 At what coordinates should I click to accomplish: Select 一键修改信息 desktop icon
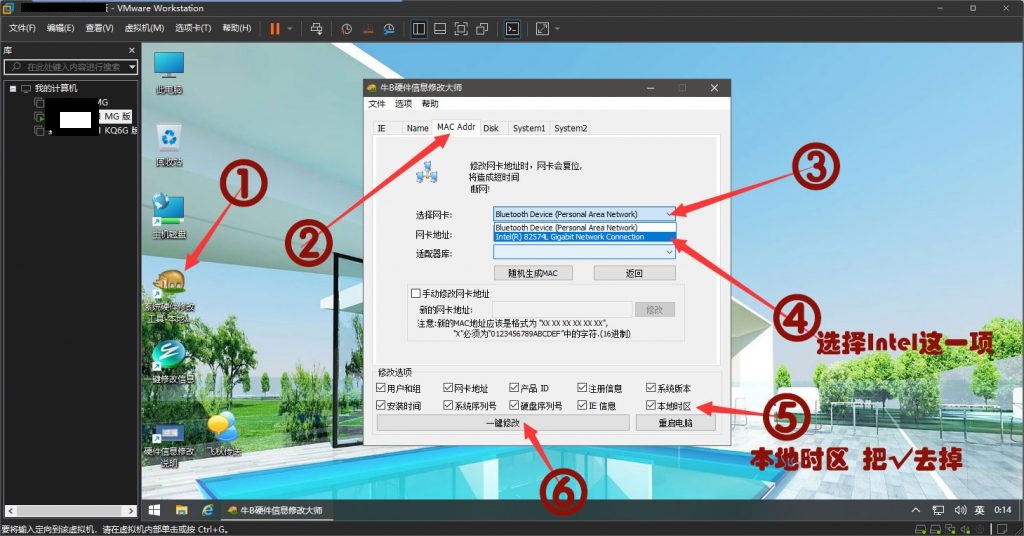coord(169,362)
